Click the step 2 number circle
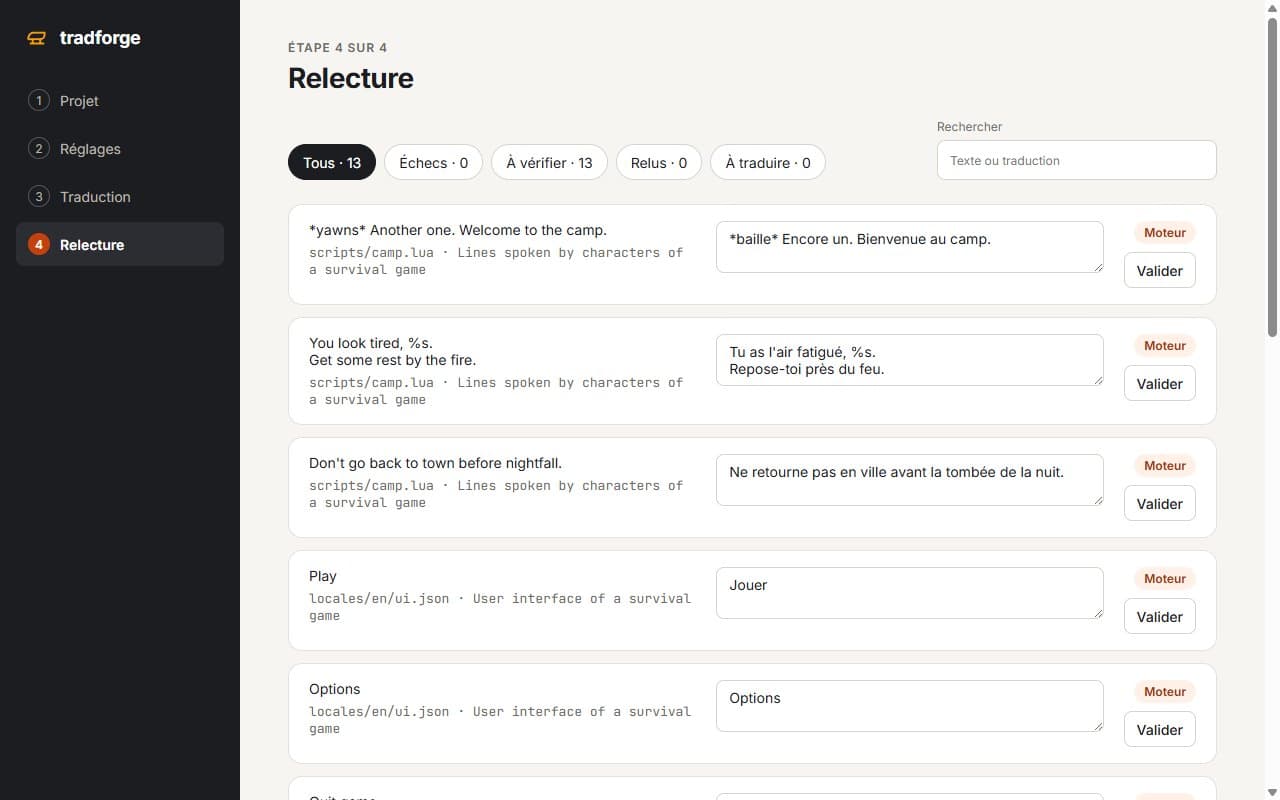The height and width of the screenshot is (800, 1280). (39, 149)
